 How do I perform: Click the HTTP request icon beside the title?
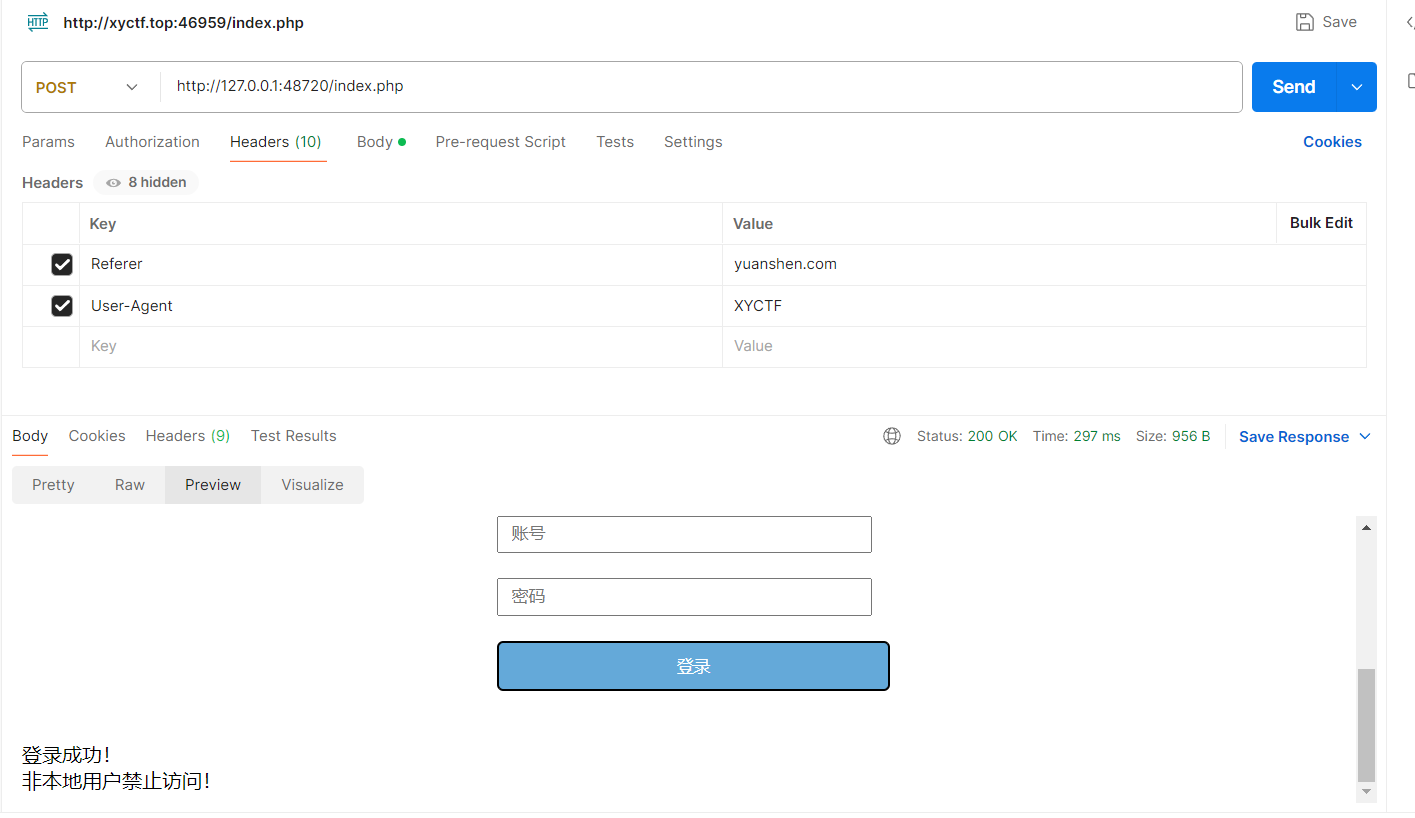click(x=38, y=22)
